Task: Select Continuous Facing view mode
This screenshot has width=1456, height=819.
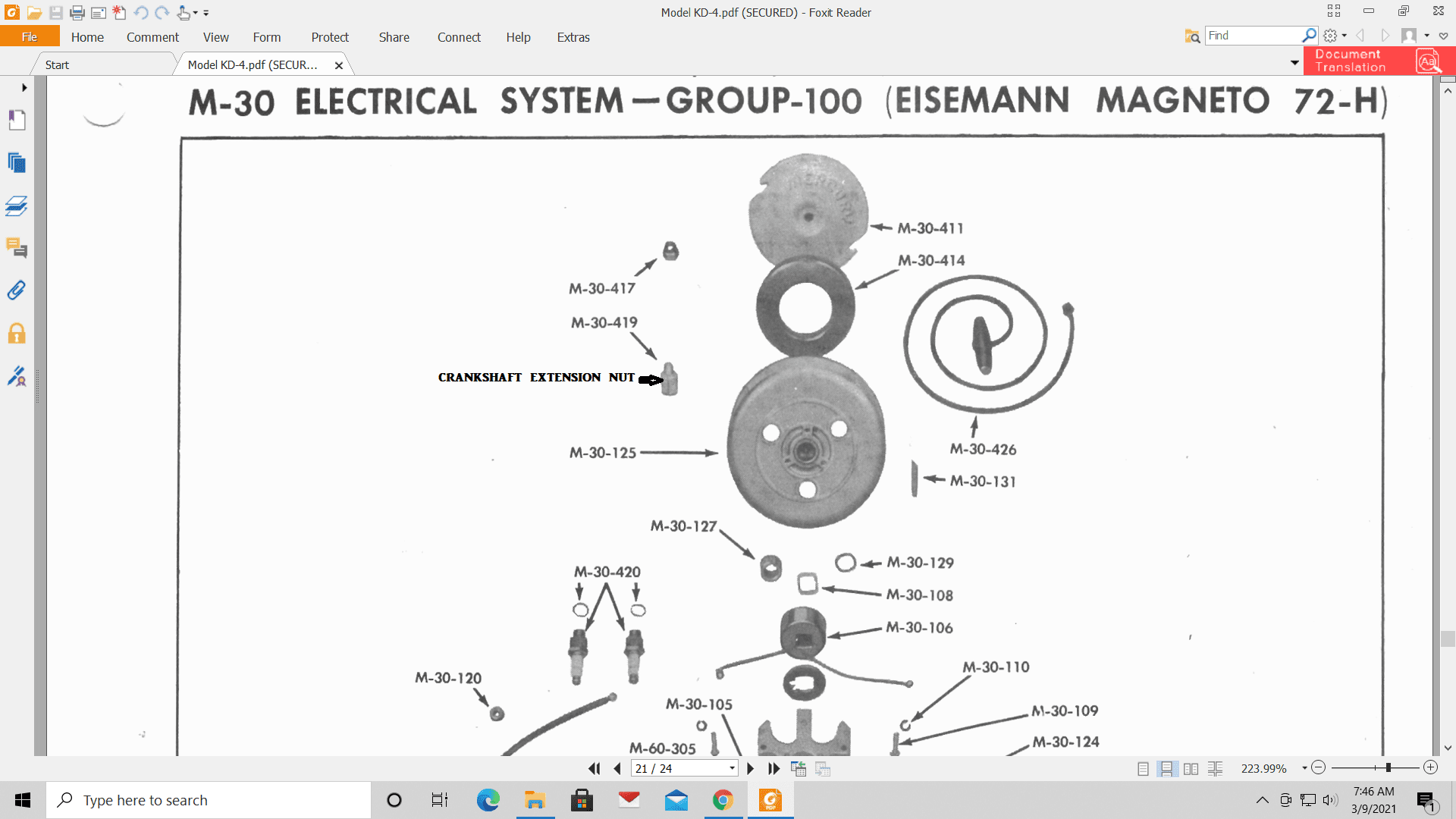Action: click(x=1215, y=768)
